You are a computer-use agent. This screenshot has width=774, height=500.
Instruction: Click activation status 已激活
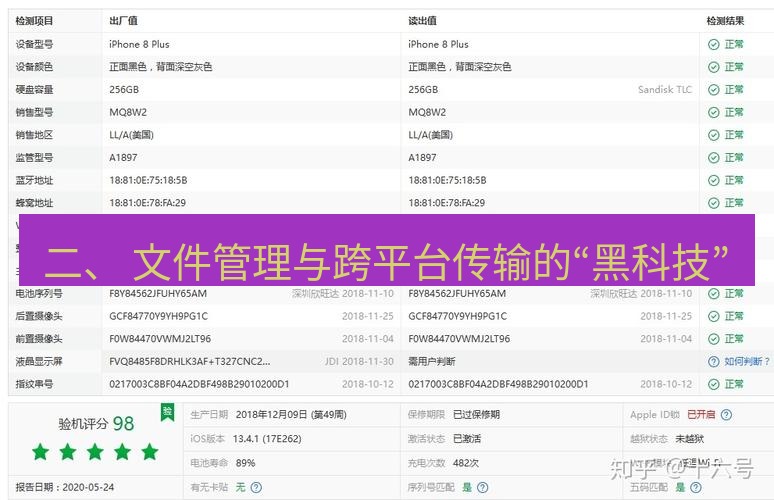467,439
